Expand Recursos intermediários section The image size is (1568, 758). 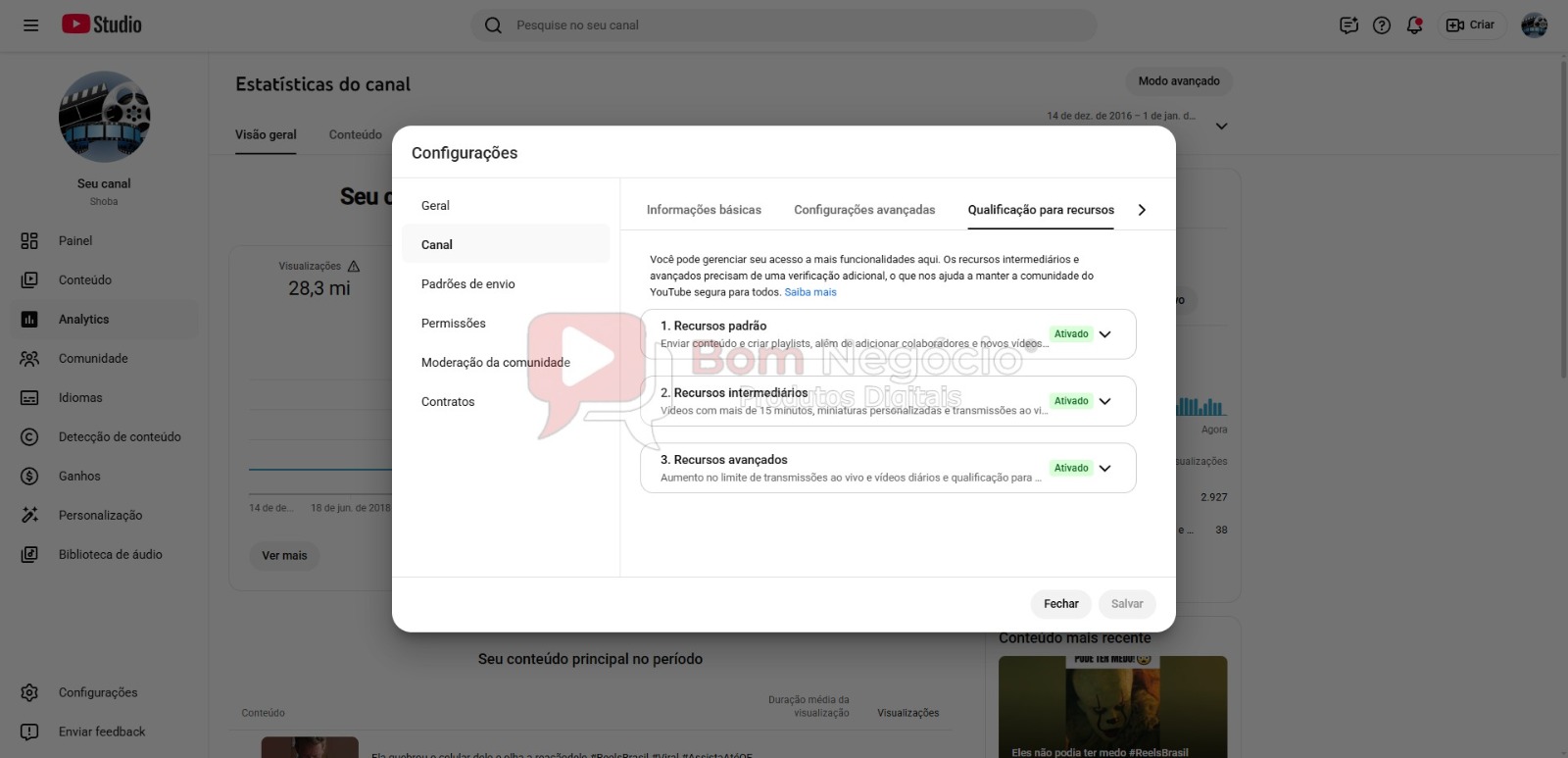tap(1104, 401)
